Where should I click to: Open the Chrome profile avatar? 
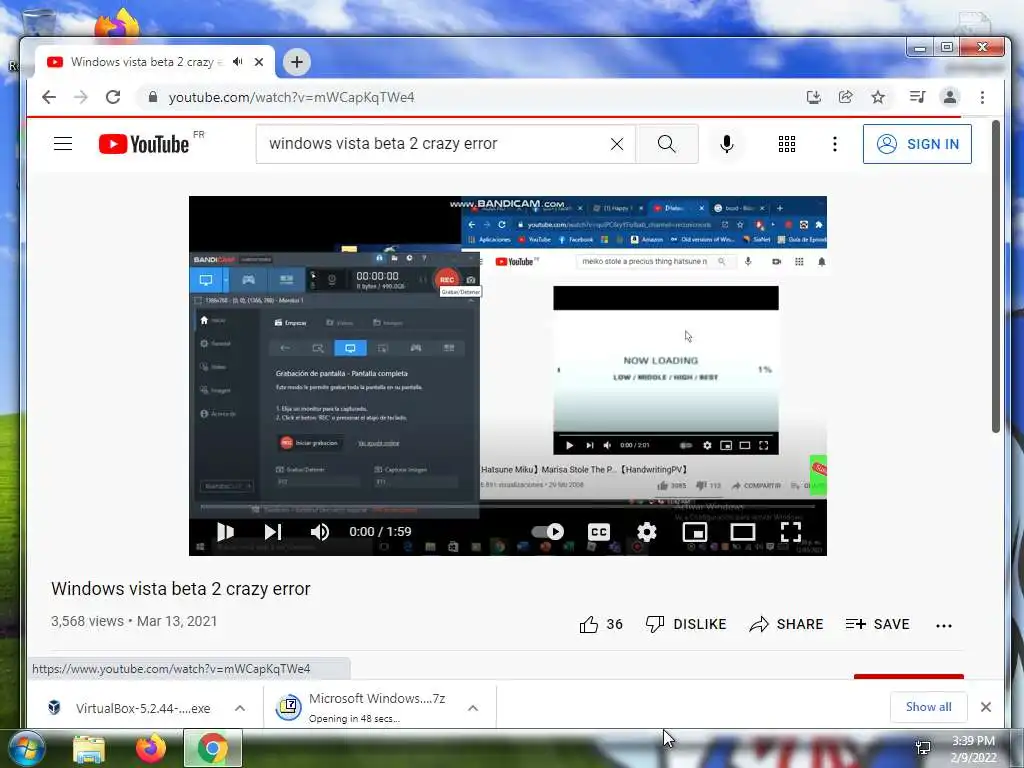(x=950, y=97)
